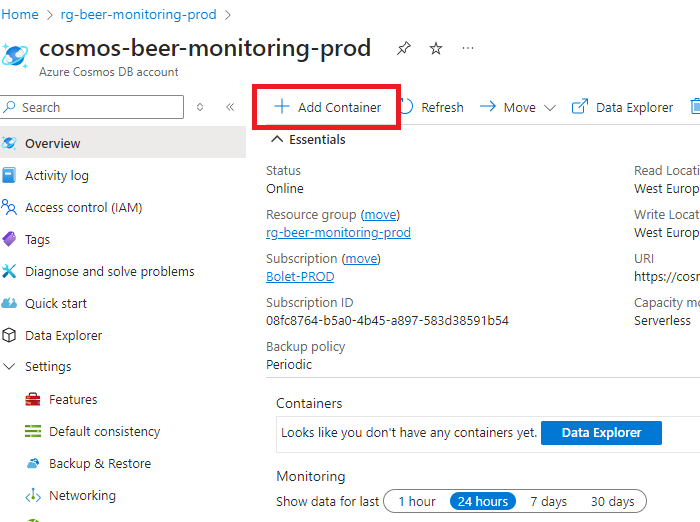Click the Periodic backup policy value
The width and height of the screenshot is (700, 522).
[x=289, y=364]
